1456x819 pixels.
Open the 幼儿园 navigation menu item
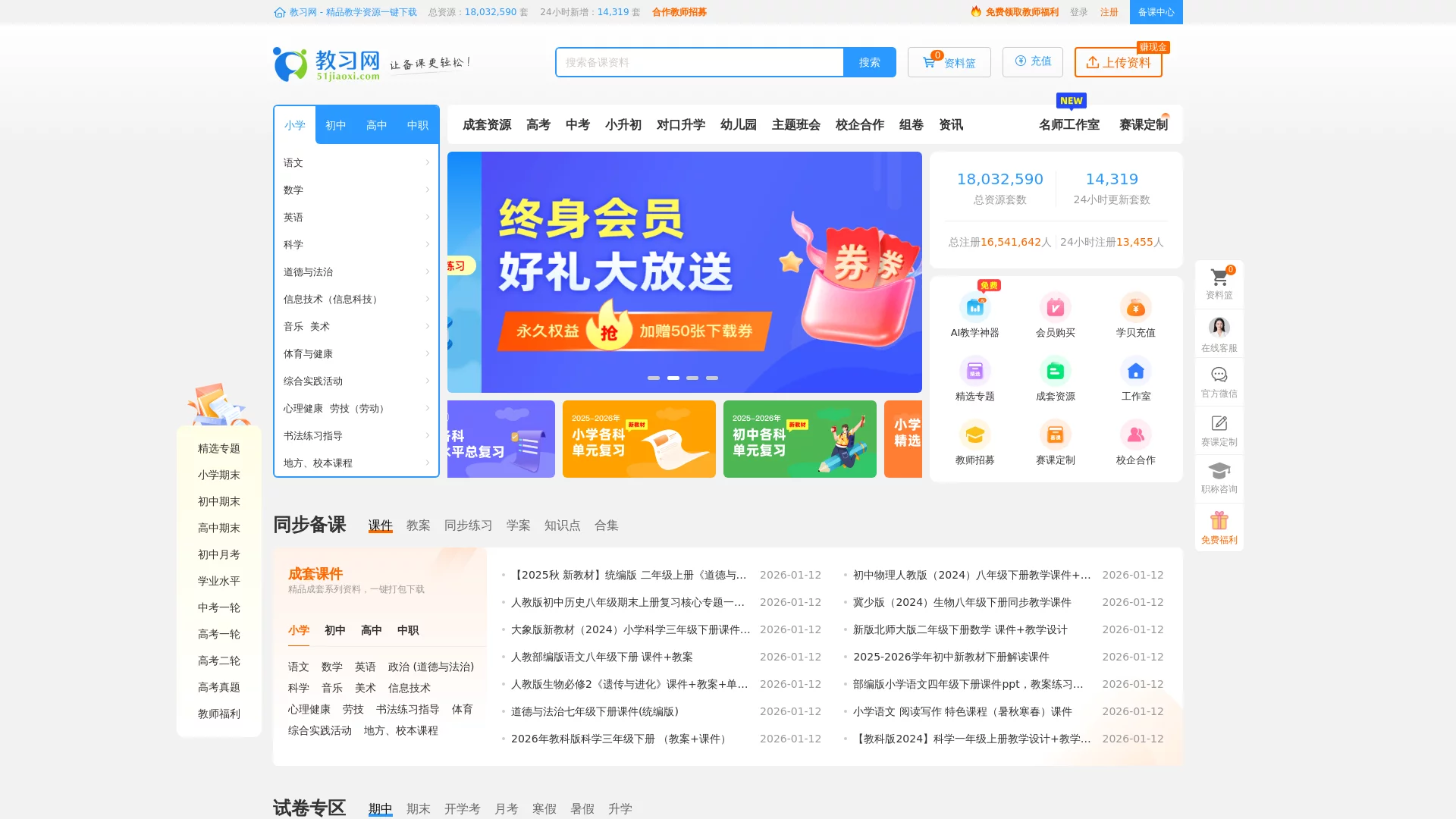pyautogui.click(x=738, y=125)
